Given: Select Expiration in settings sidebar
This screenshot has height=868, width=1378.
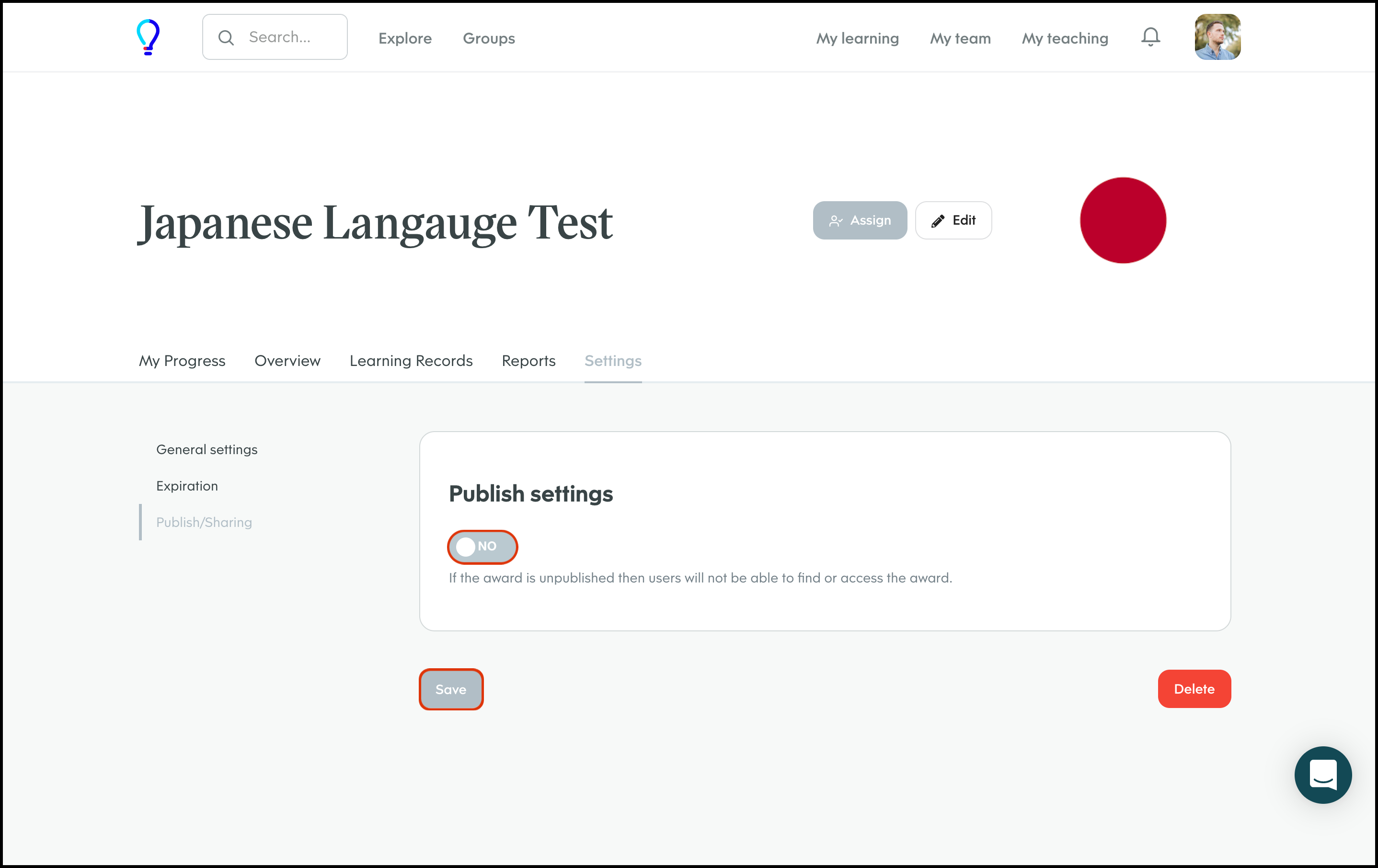Looking at the screenshot, I should coord(186,486).
